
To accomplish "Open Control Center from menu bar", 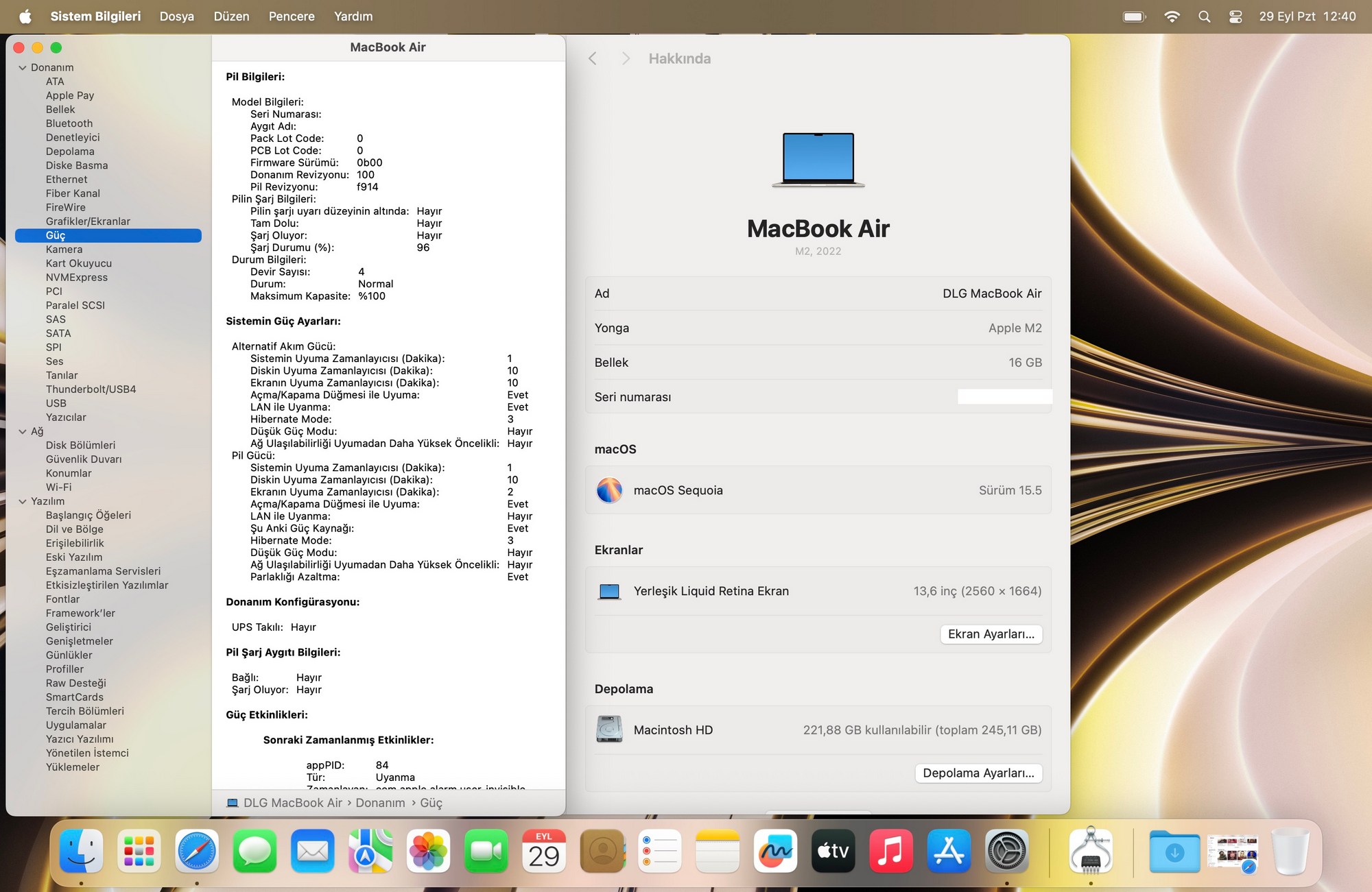I will 1235,16.
